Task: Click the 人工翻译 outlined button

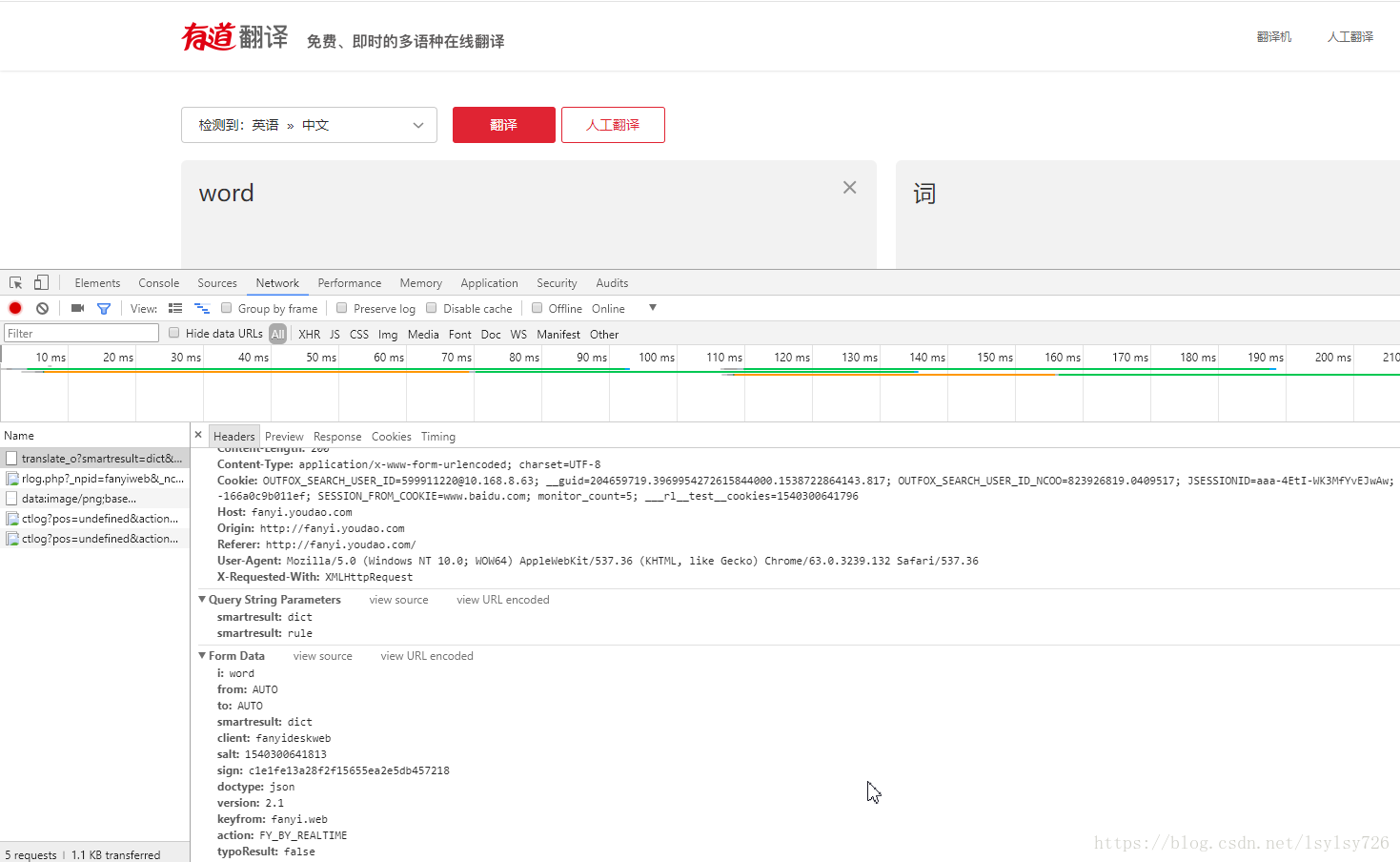Action: 613,125
